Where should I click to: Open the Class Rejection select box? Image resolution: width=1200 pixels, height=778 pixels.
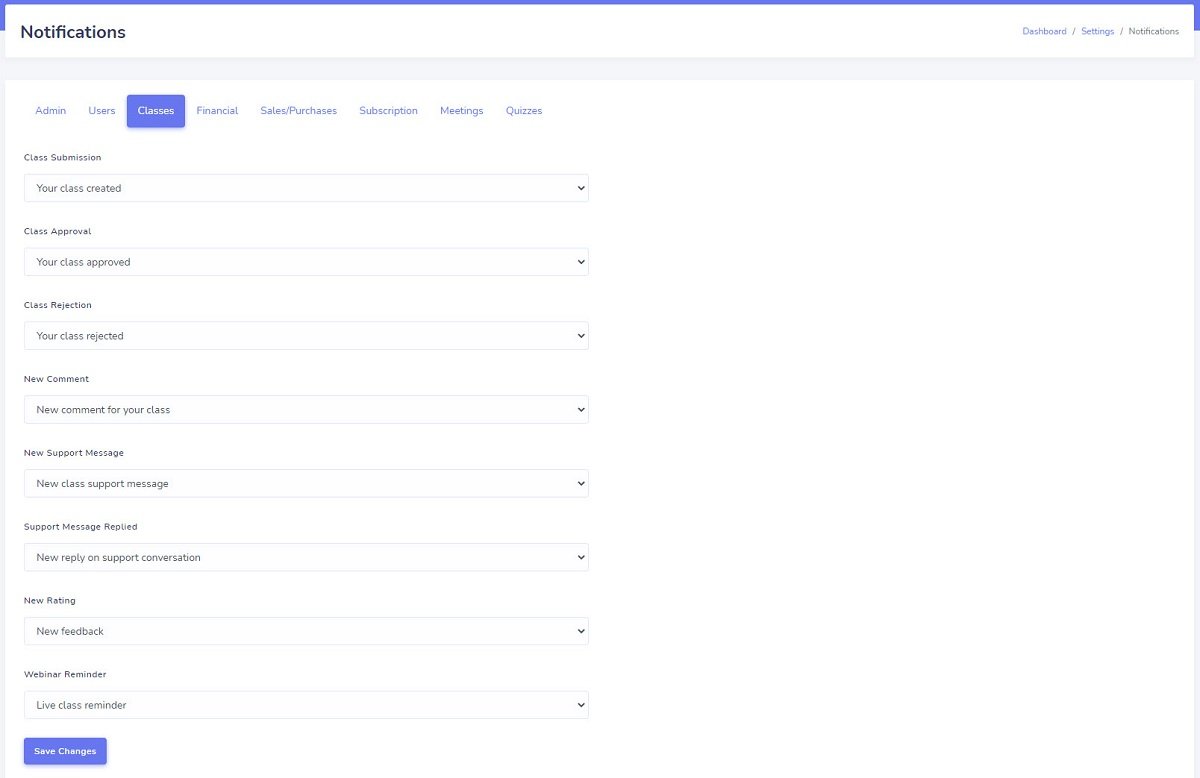306,336
